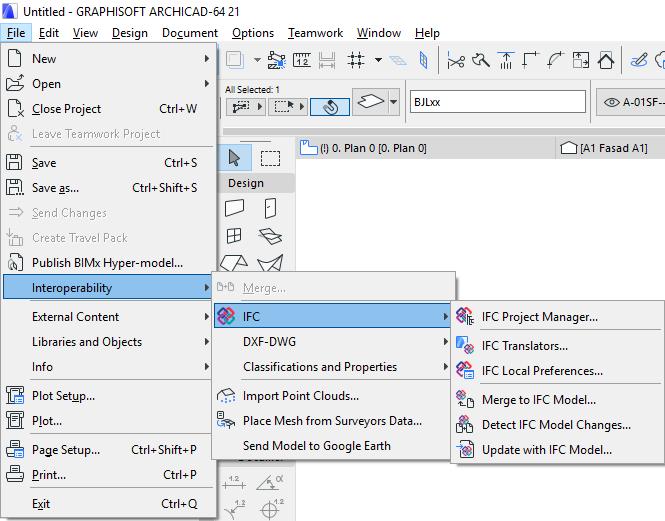Image resolution: width=665 pixels, height=521 pixels.
Task: Click Import Point Clouds
Action: pos(332,395)
